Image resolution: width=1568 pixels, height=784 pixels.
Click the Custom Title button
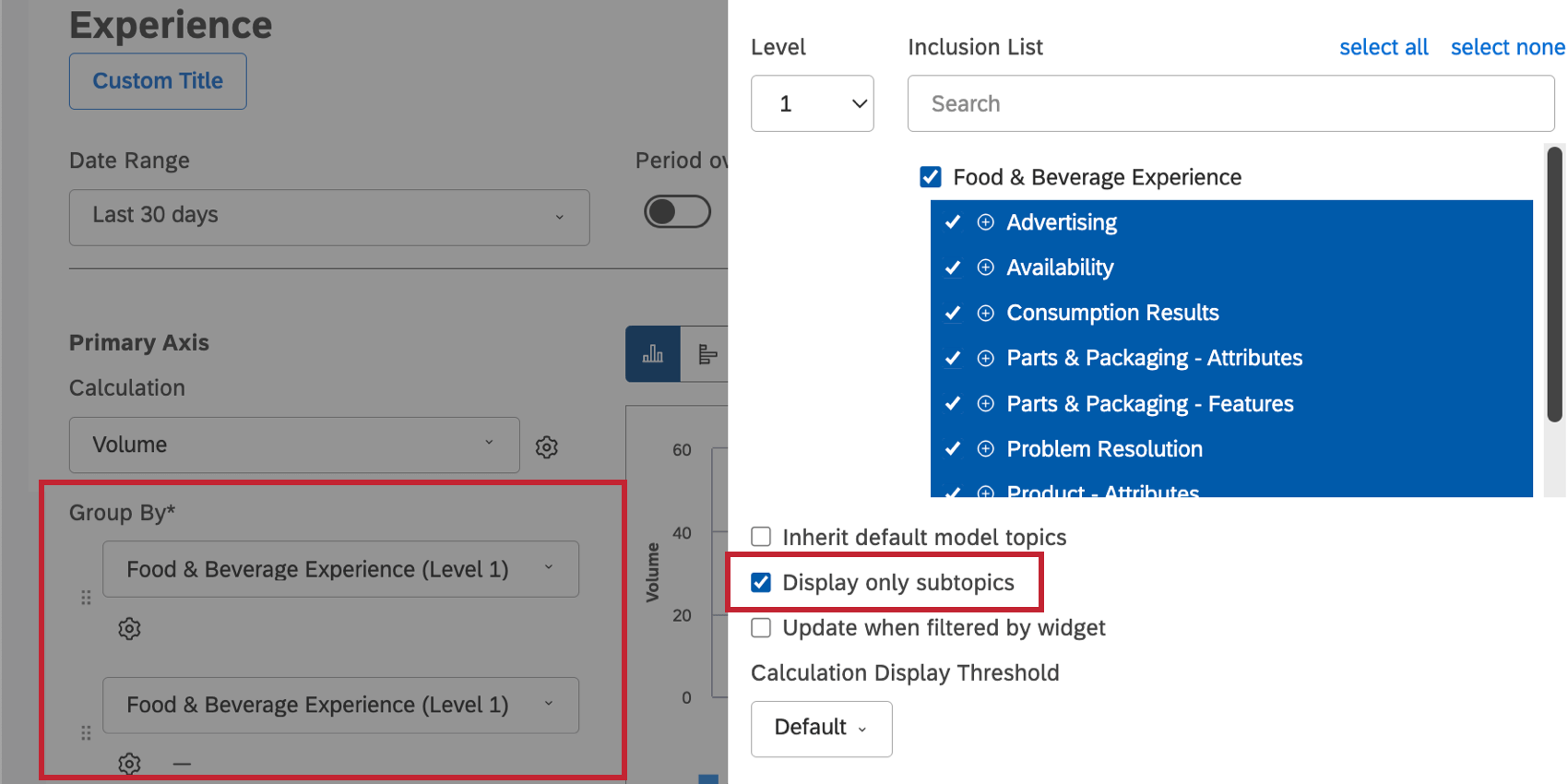click(x=158, y=81)
